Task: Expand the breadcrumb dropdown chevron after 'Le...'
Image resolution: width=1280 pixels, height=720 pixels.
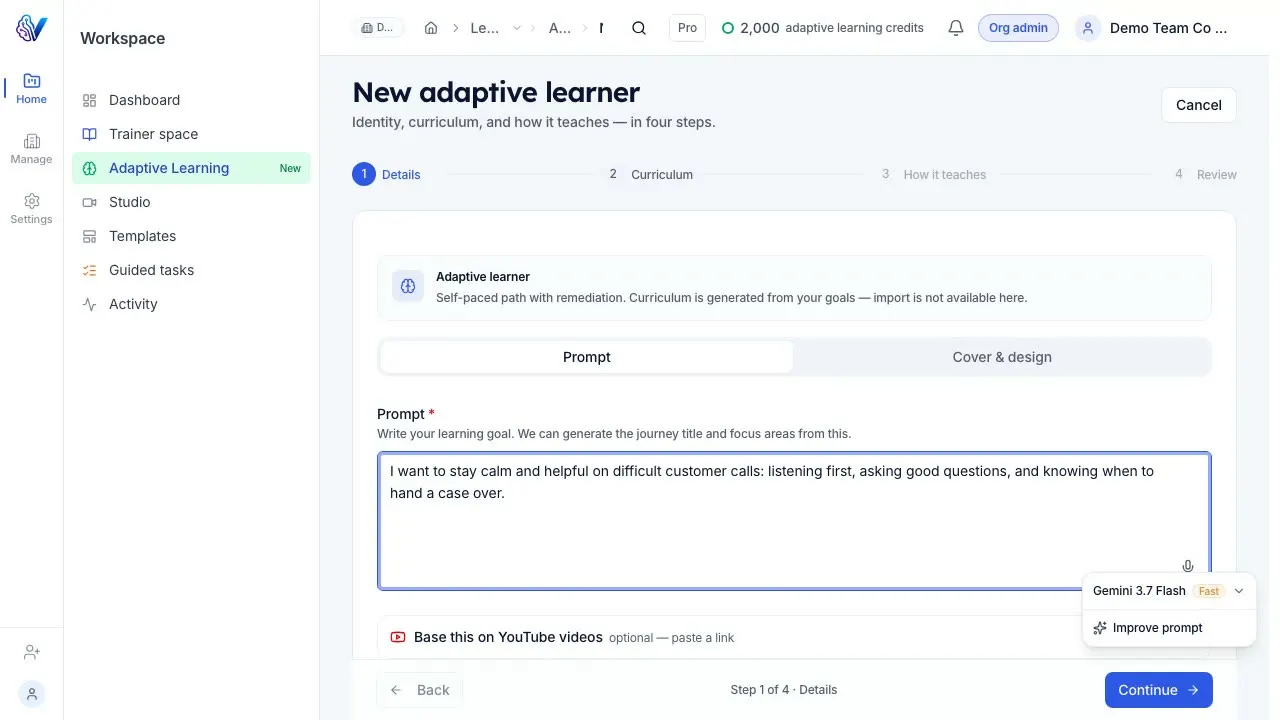Action: pyautogui.click(x=517, y=28)
